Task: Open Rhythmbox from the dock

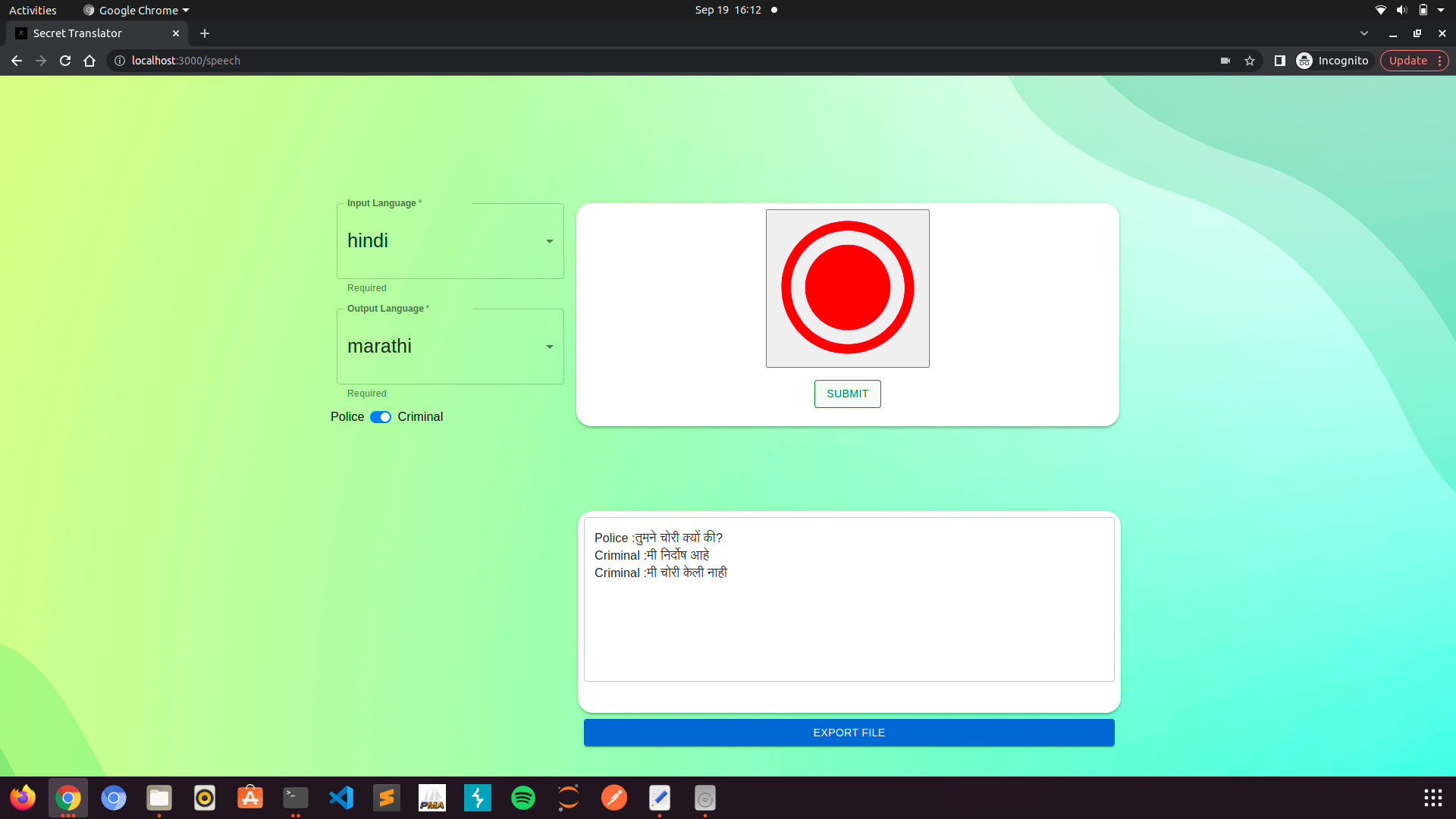Action: point(205,798)
